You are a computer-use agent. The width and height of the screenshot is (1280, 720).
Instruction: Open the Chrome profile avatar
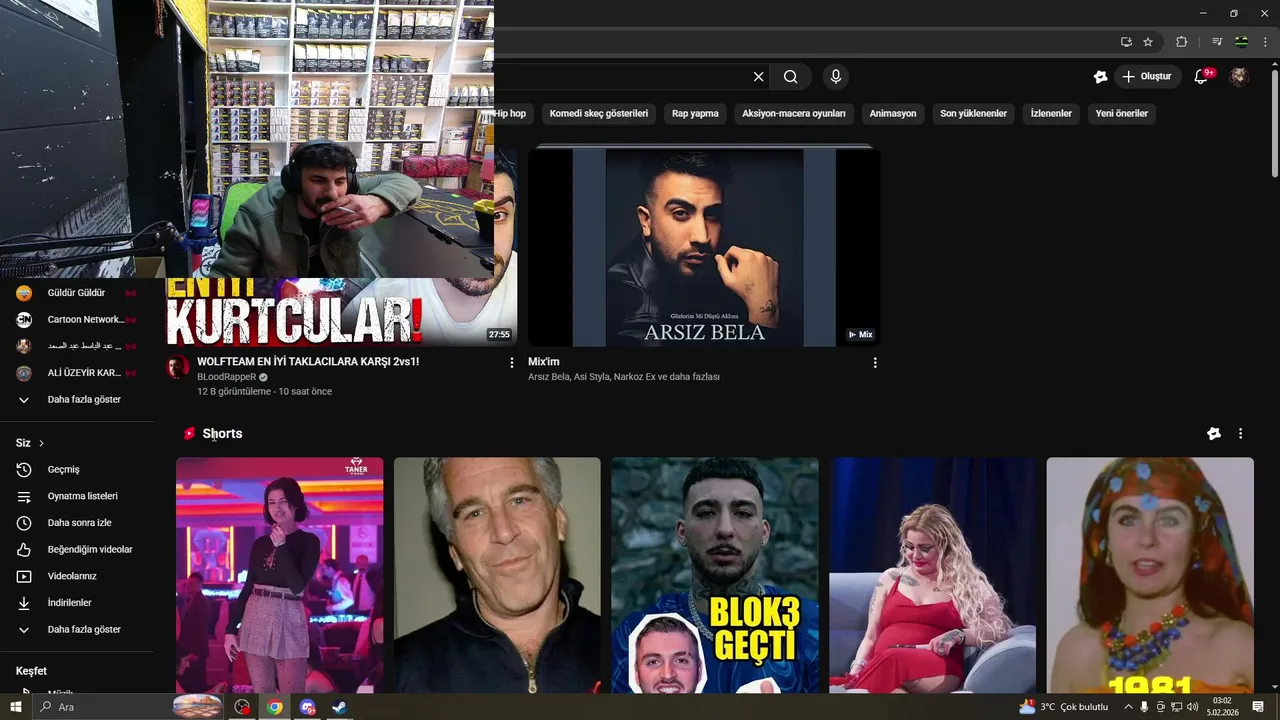tap(1241, 42)
